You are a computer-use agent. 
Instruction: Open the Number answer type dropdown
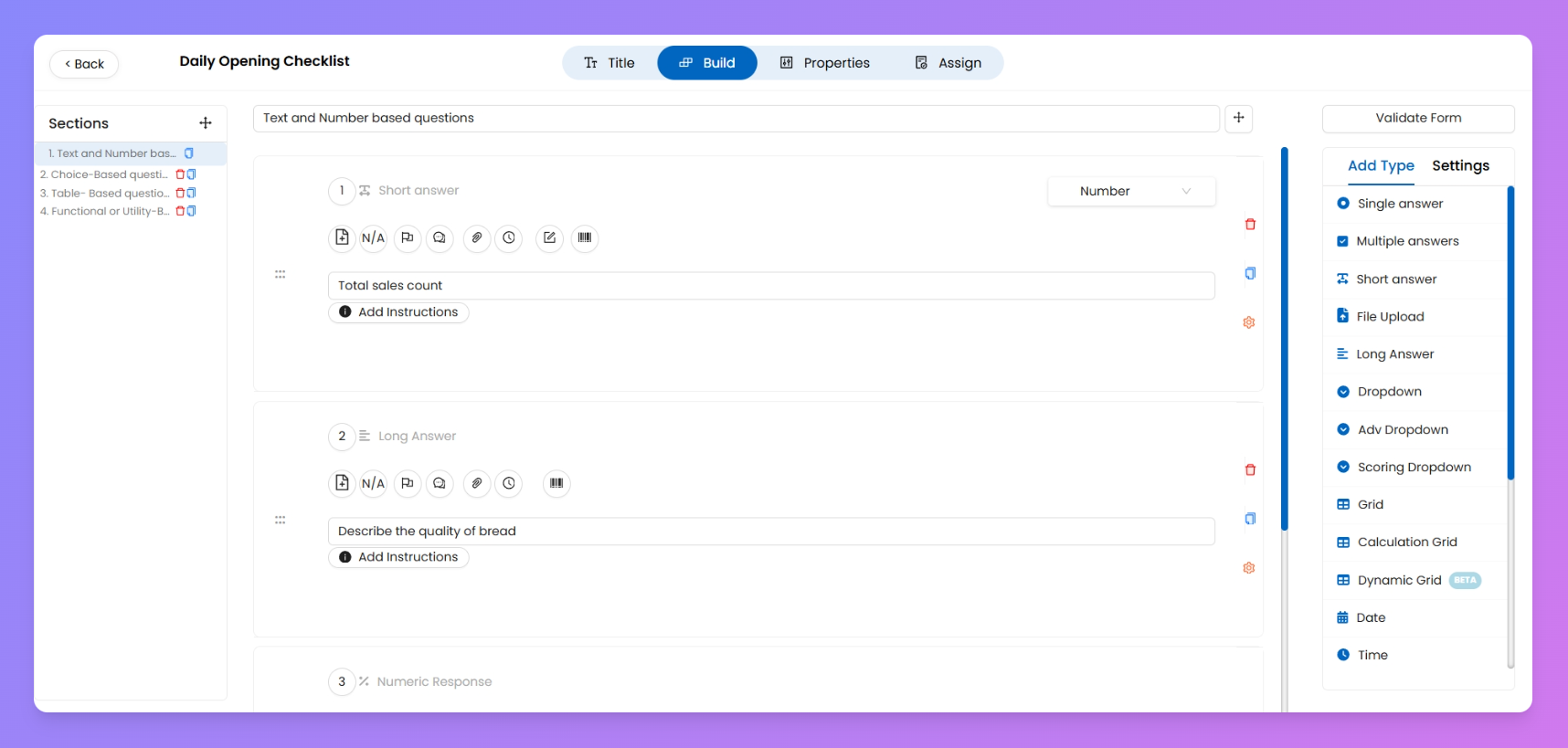[1131, 191]
